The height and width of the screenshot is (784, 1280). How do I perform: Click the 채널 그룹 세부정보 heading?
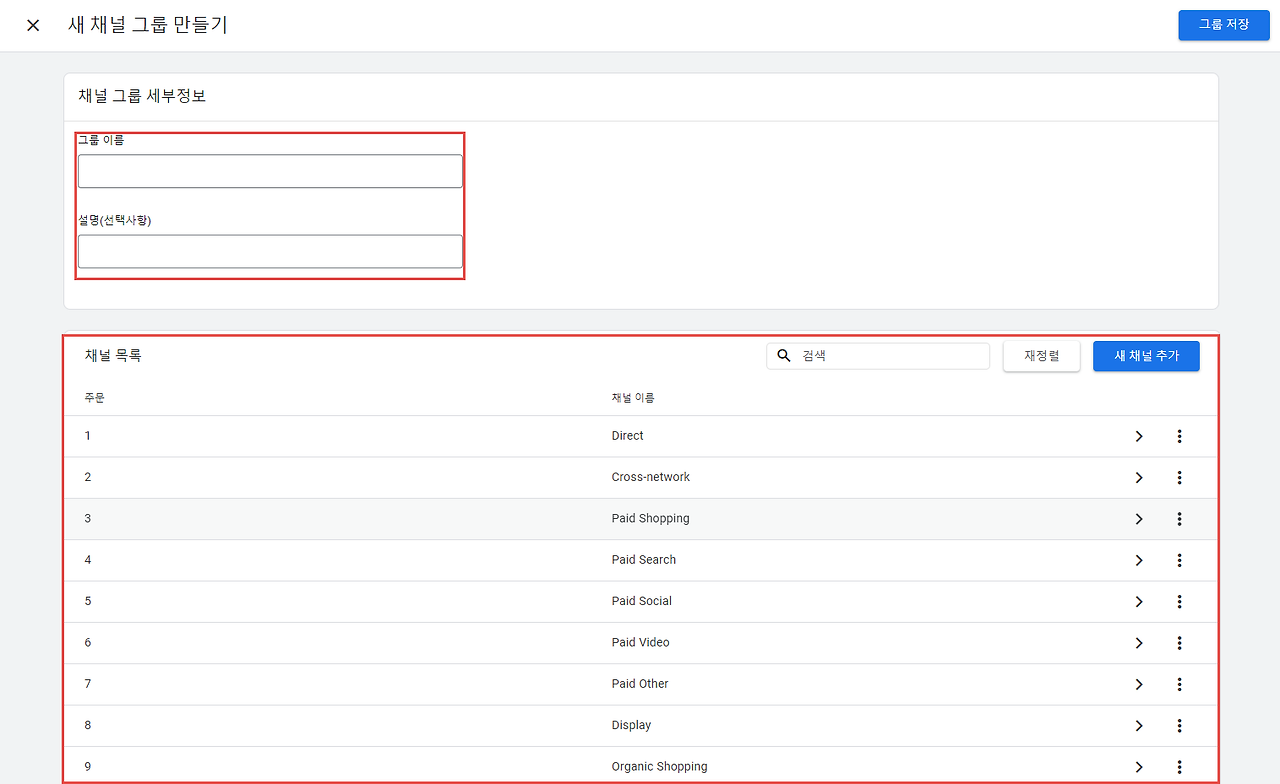point(142,96)
